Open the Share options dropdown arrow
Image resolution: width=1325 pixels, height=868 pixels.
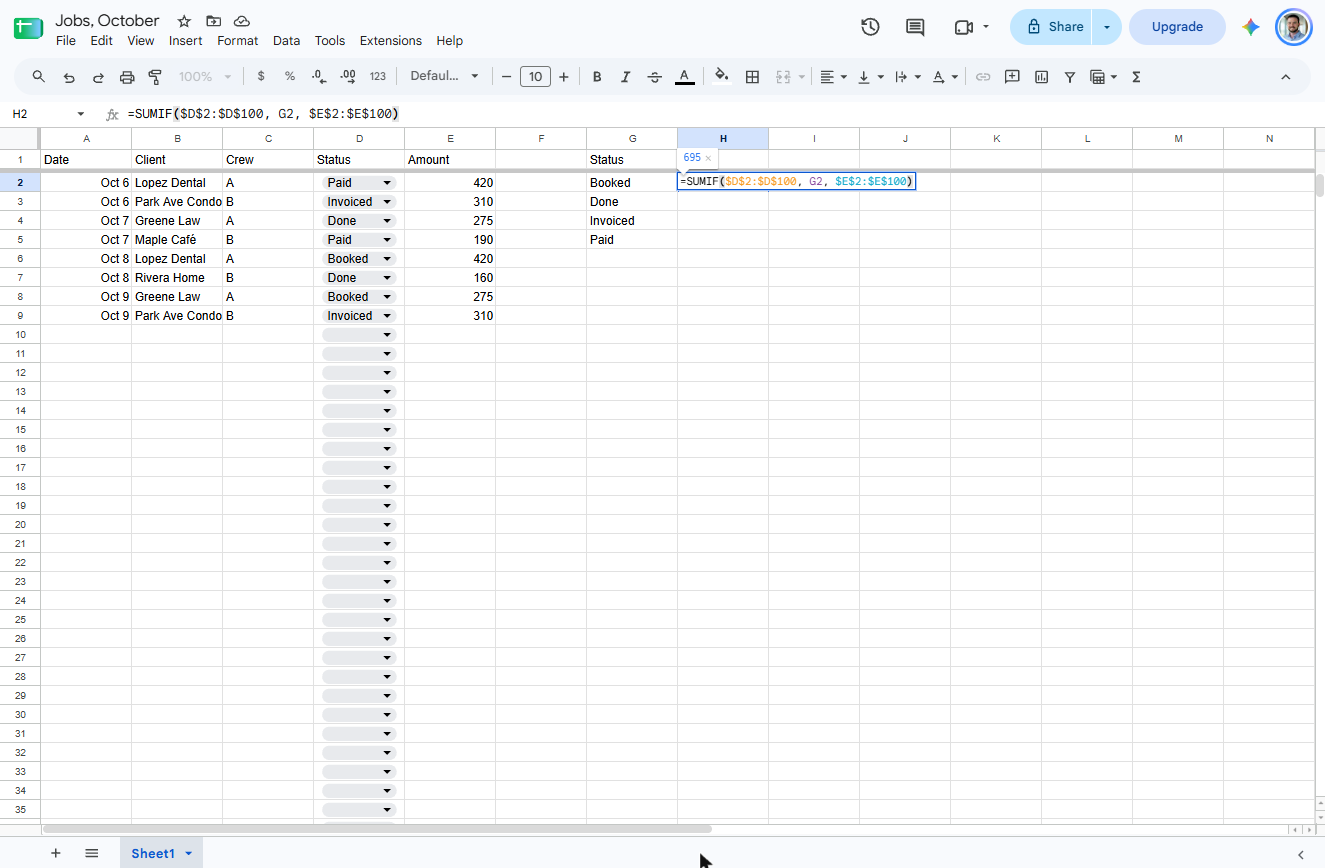tap(1107, 27)
